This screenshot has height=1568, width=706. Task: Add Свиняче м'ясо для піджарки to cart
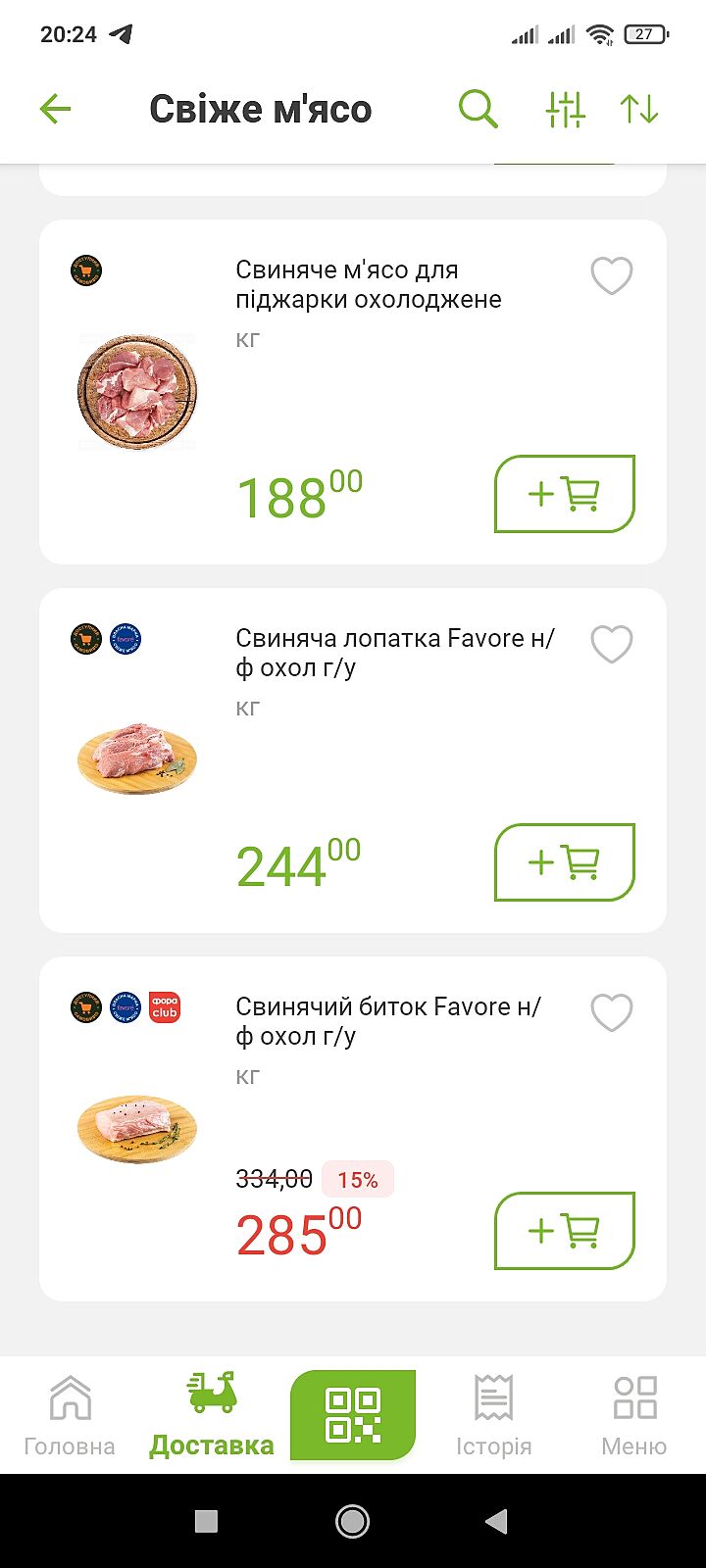(565, 494)
